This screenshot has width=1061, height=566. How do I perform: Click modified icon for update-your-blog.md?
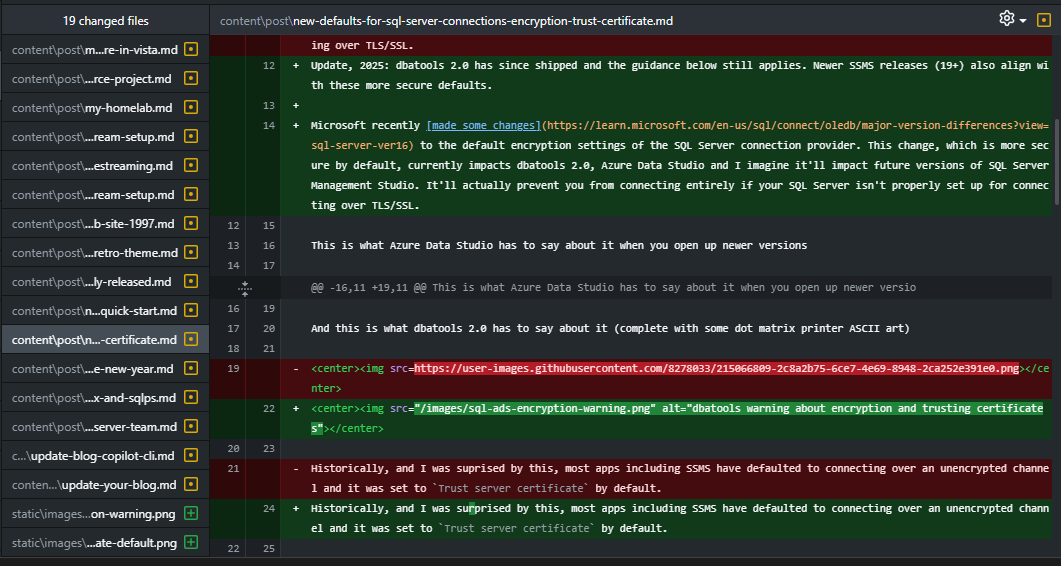(x=191, y=485)
